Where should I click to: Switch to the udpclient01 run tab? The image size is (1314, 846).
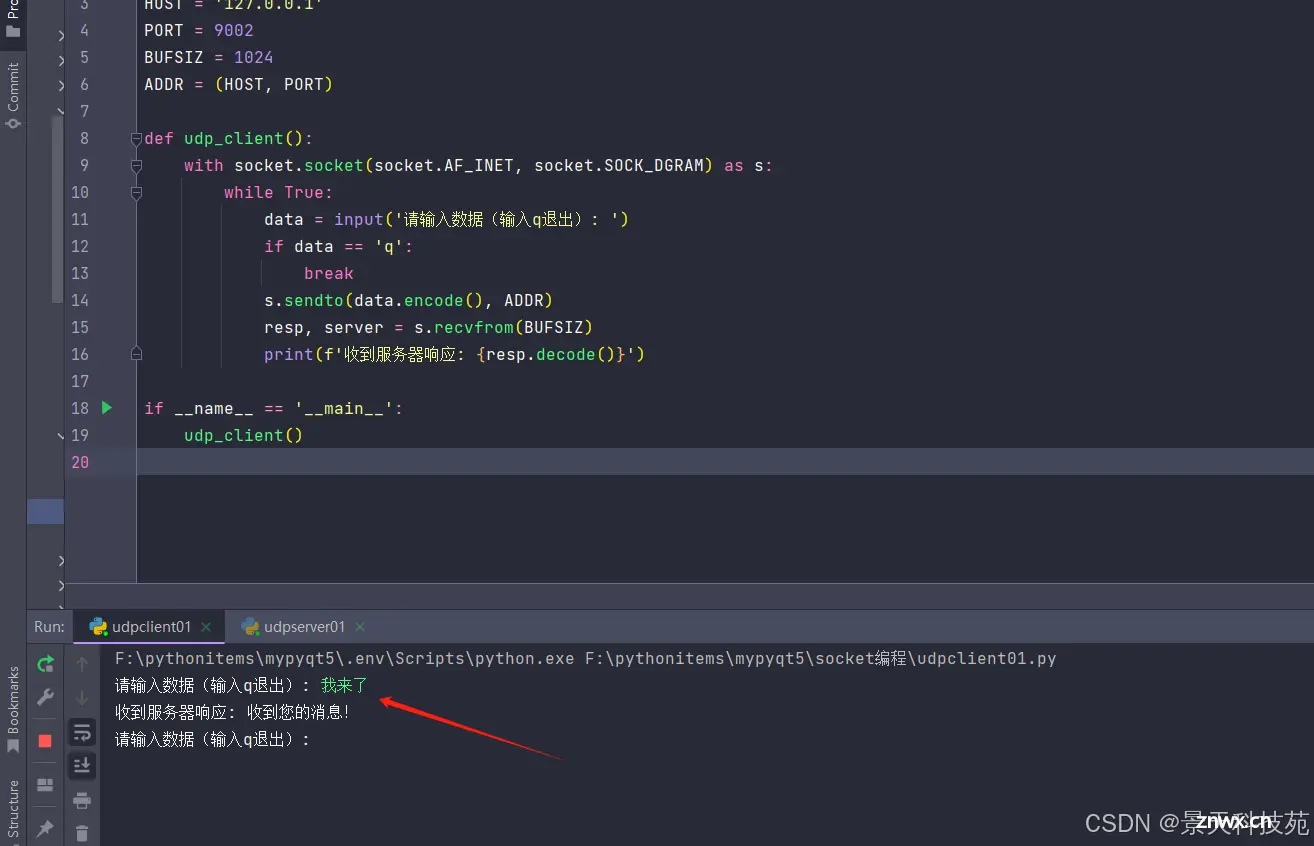(150, 627)
